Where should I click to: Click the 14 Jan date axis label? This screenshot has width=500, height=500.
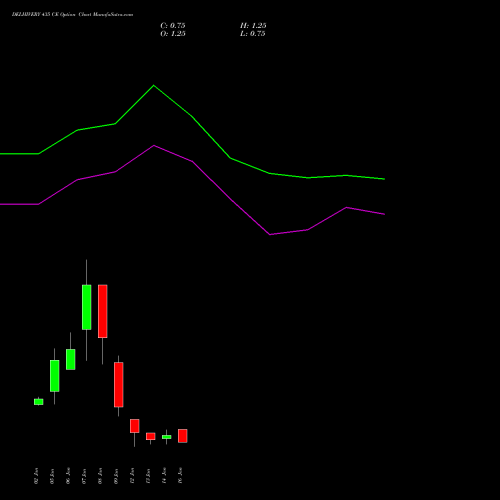click(x=164, y=476)
